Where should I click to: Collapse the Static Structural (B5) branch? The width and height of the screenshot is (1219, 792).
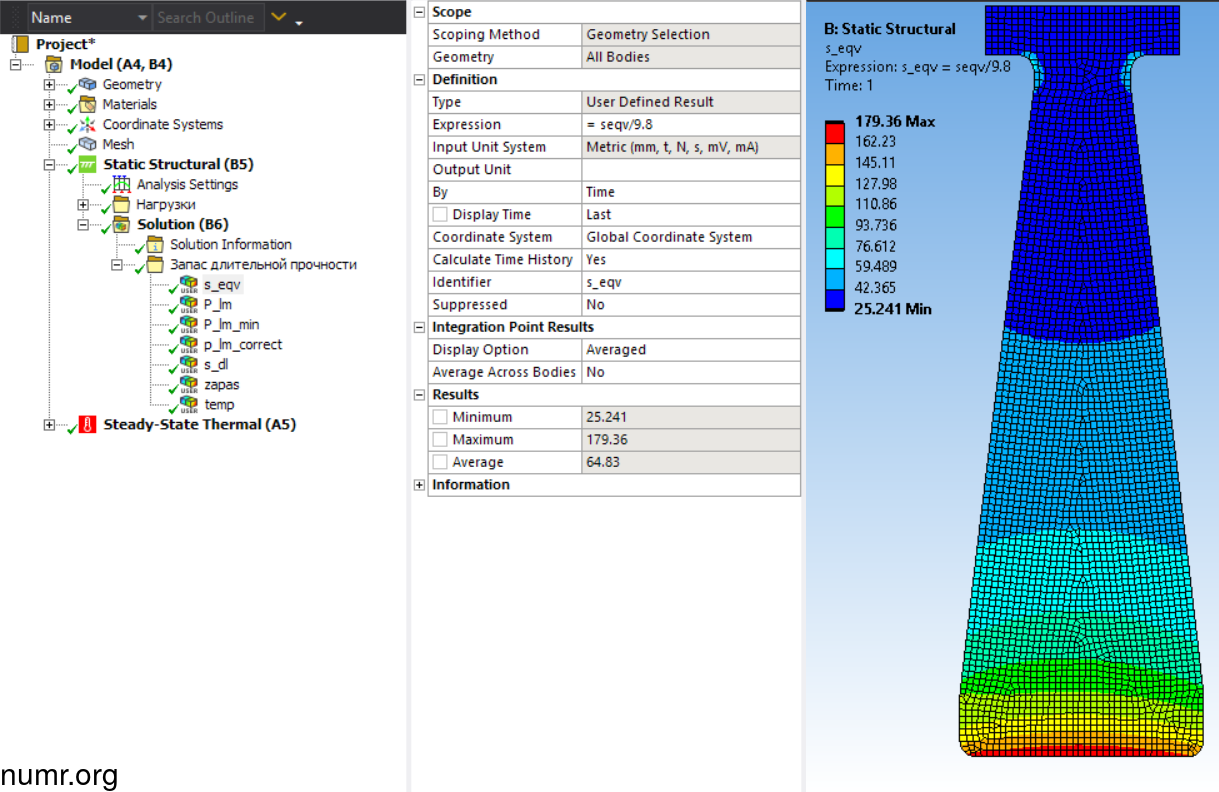[49, 165]
